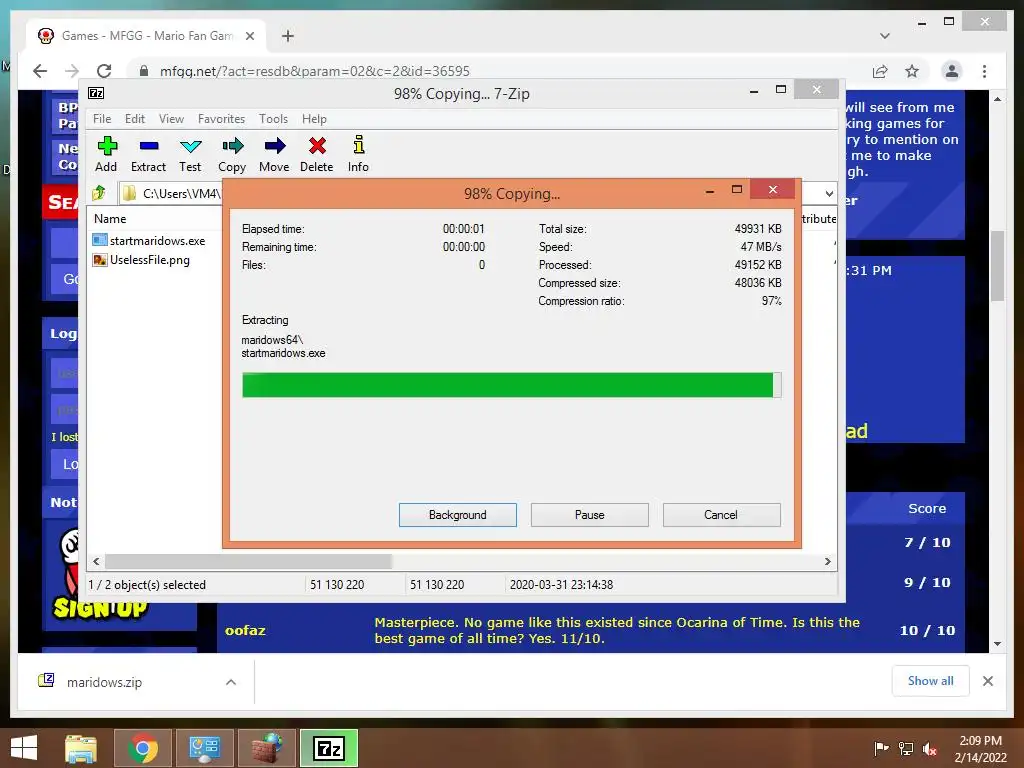Image resolution: width=1024 pixels, height=768 pixels.
Task: Click the Move toolbar icon
Action: point(274,154)
